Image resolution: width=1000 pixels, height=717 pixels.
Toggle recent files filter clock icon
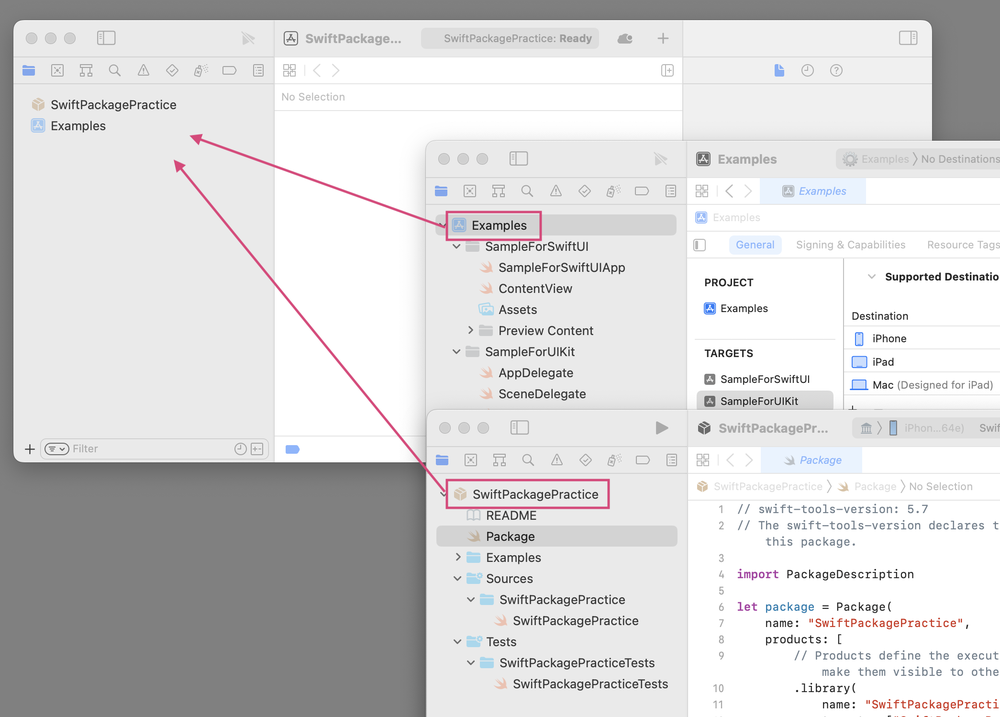(x=240, y=449)
